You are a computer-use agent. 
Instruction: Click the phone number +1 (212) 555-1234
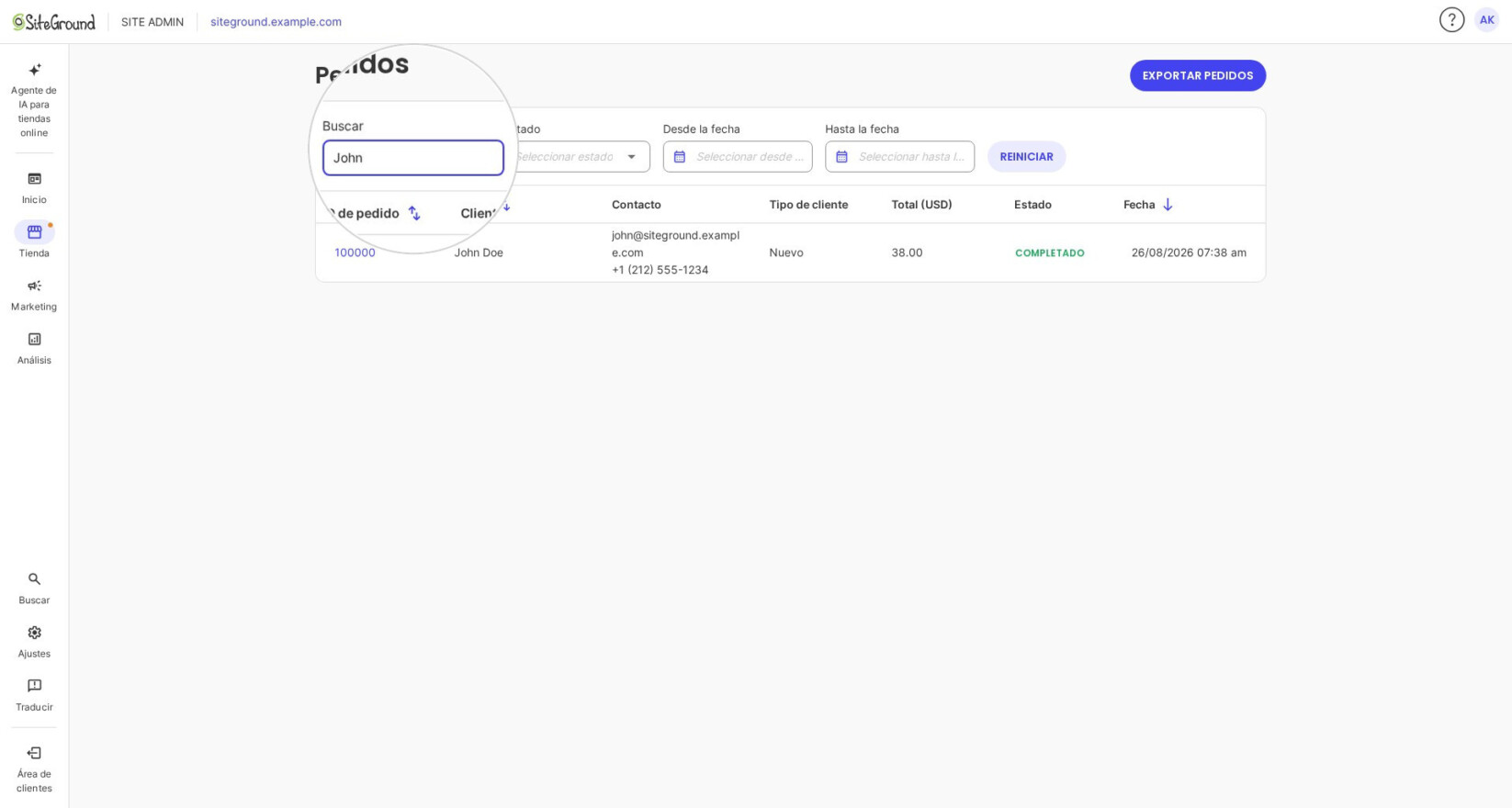point(660,270)
